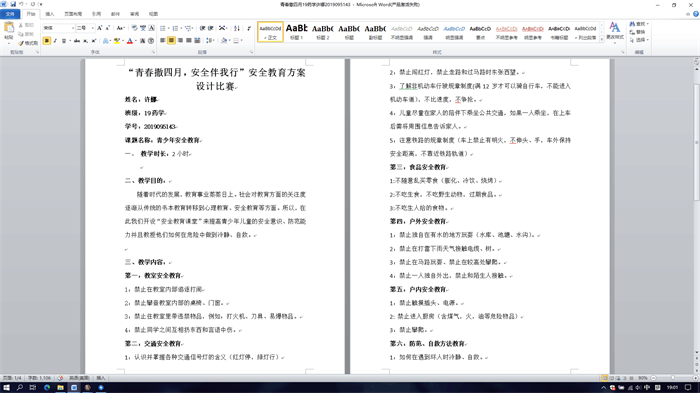Click the Find binoculars button
This screenshot has height=393, width=700.
coord(638,24)
